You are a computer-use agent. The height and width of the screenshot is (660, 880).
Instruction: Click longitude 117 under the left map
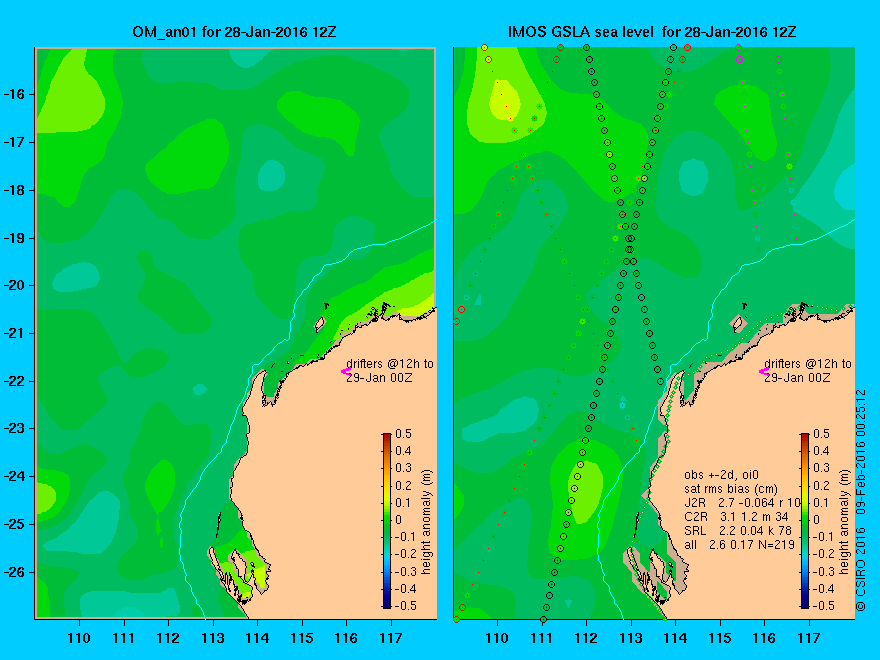tap(391, 638)
